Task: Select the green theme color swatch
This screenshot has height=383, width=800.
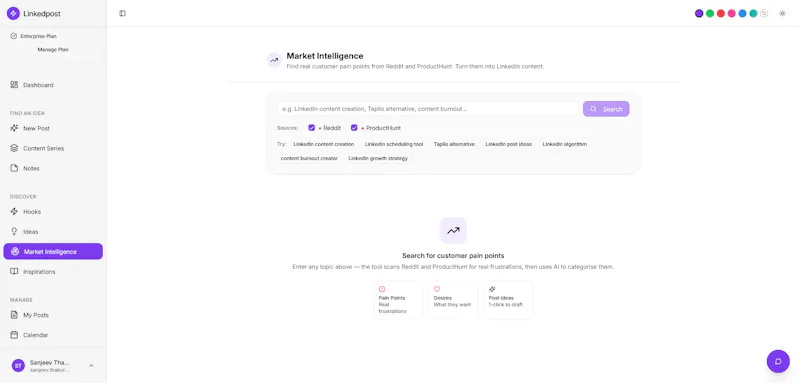Action: pos(710,14)
